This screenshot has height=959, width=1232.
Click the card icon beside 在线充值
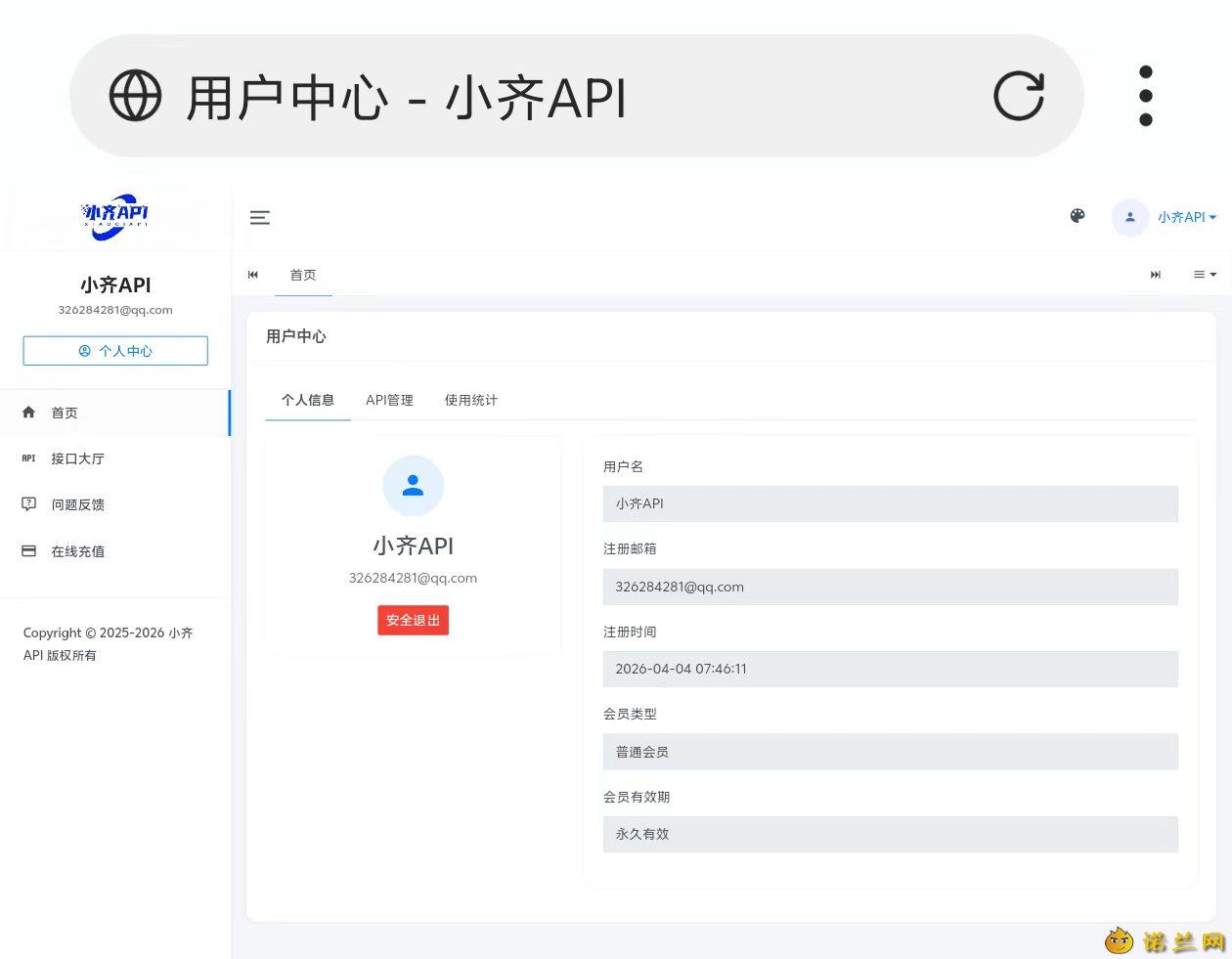tap(29, 551)
